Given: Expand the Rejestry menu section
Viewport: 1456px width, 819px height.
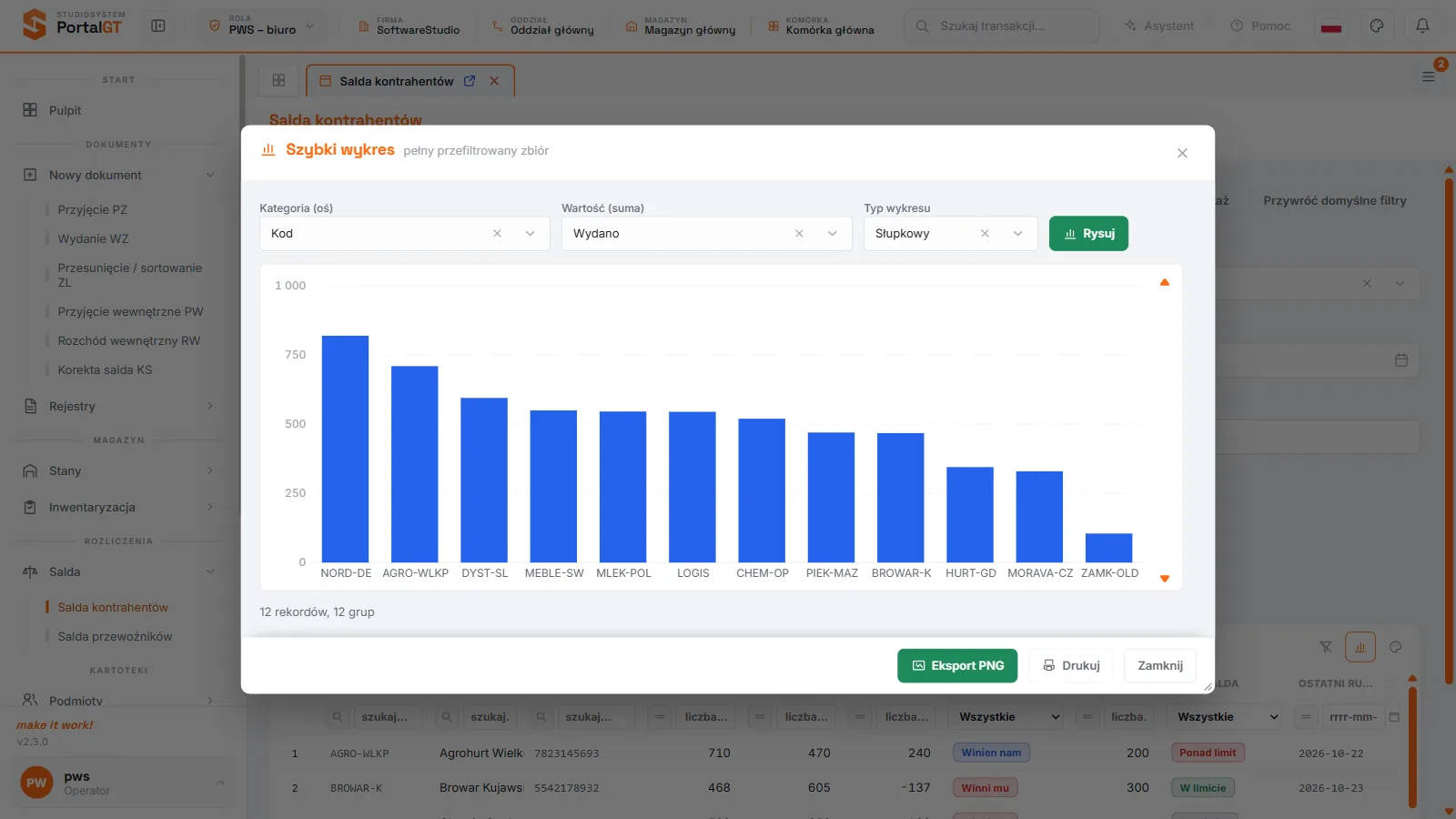Looking at the screenshot, I should point(118,406).
